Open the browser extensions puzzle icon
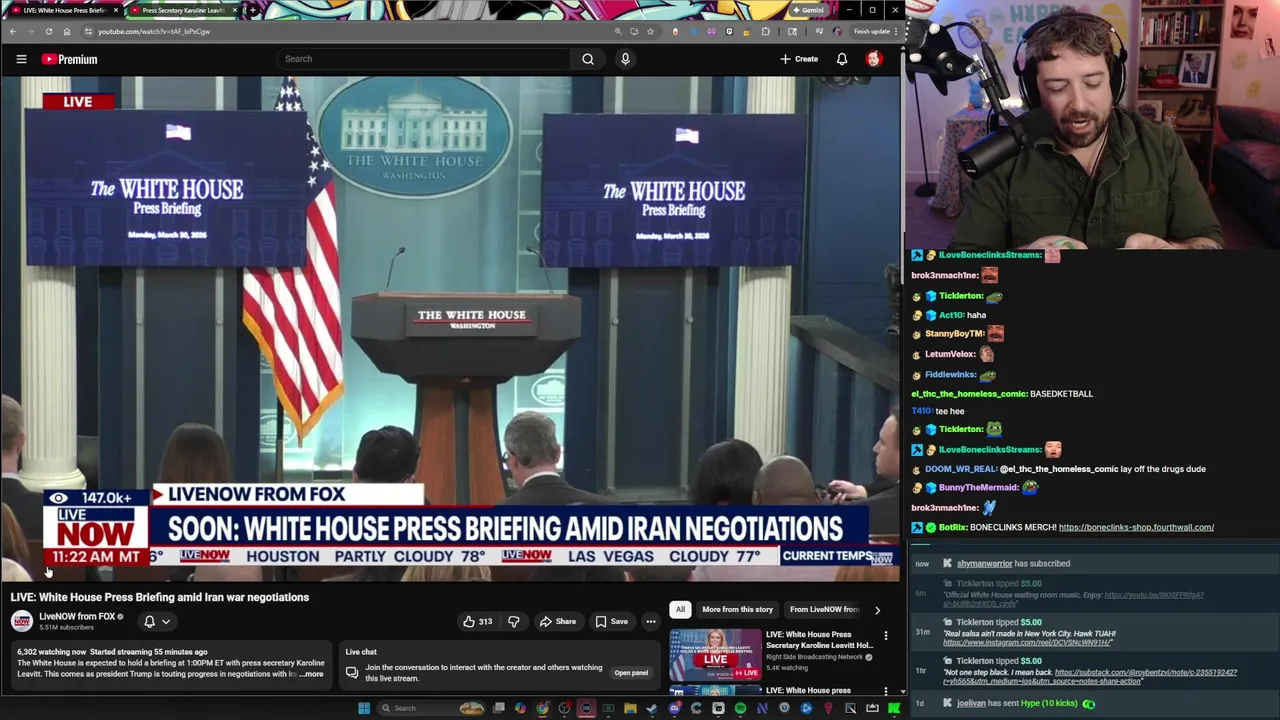 click(x=766, y=31)
